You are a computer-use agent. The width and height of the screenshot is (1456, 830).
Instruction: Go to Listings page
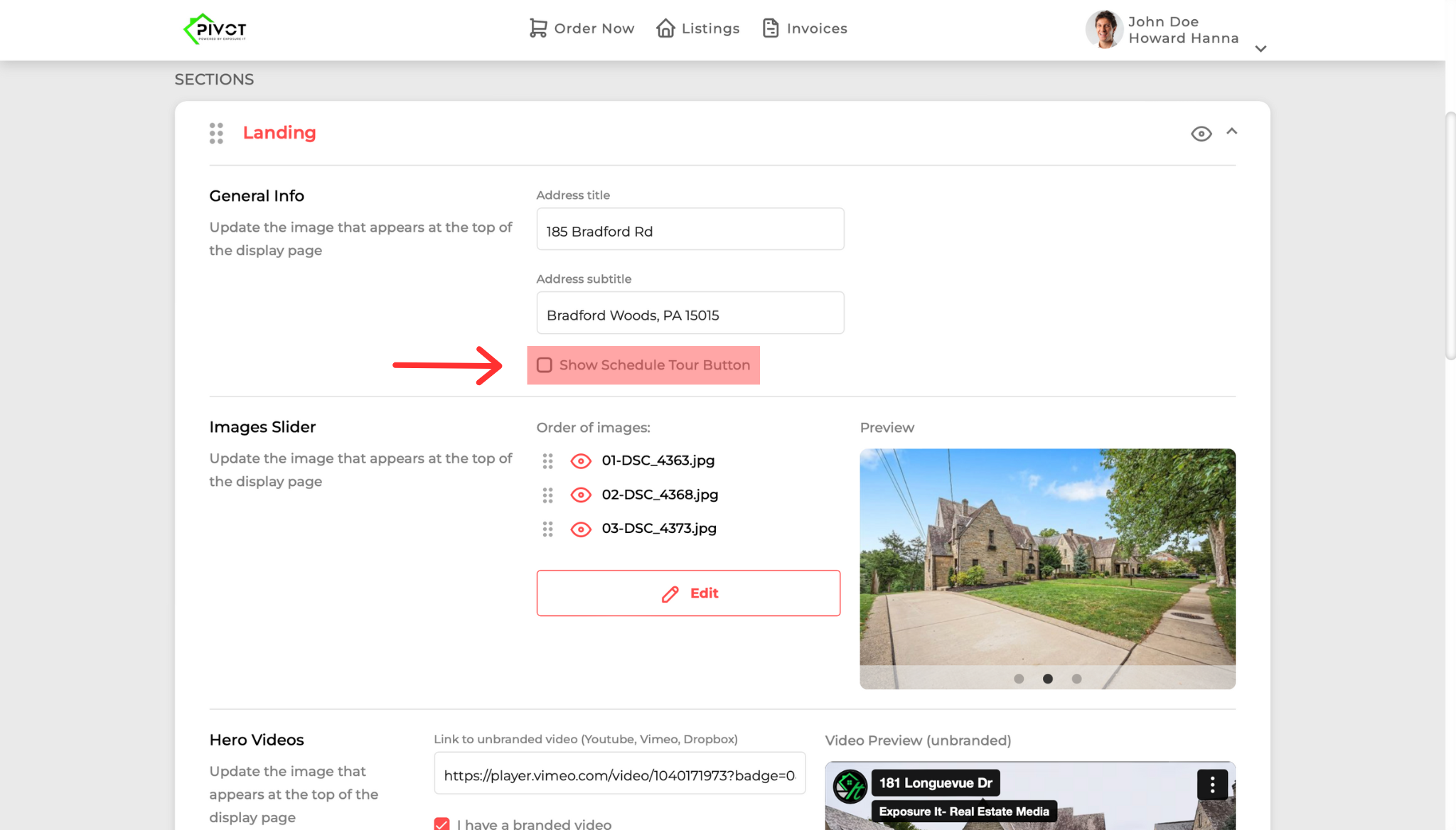click(697, 28)
